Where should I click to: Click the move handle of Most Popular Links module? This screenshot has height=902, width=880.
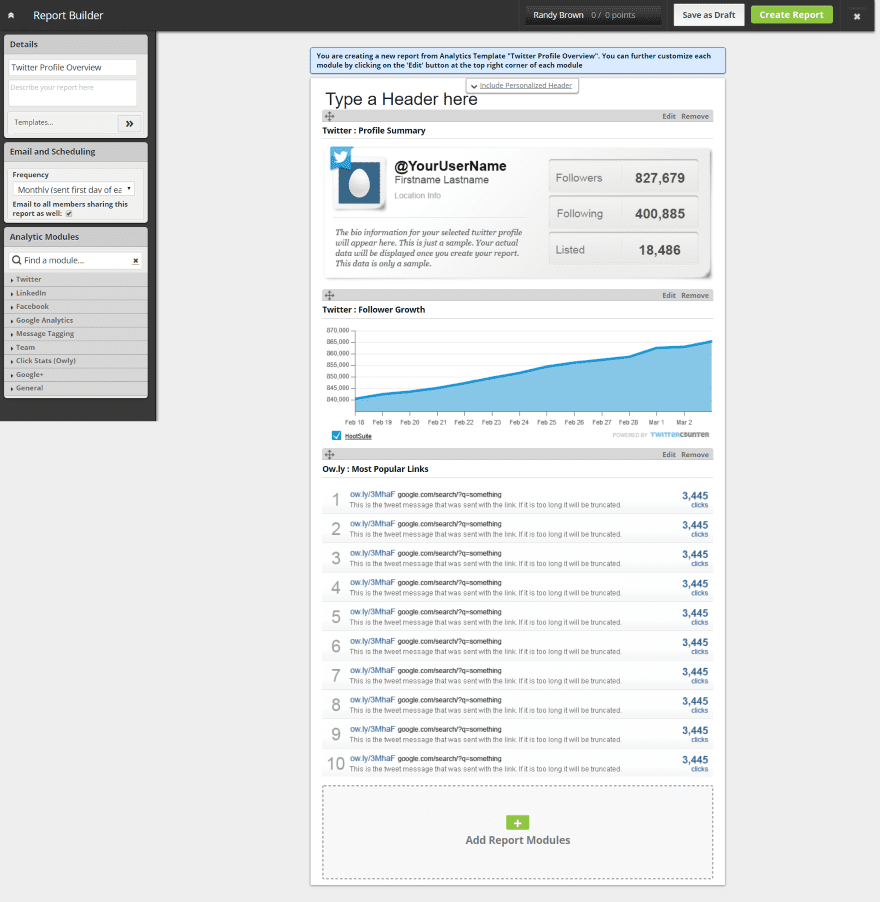330,454
